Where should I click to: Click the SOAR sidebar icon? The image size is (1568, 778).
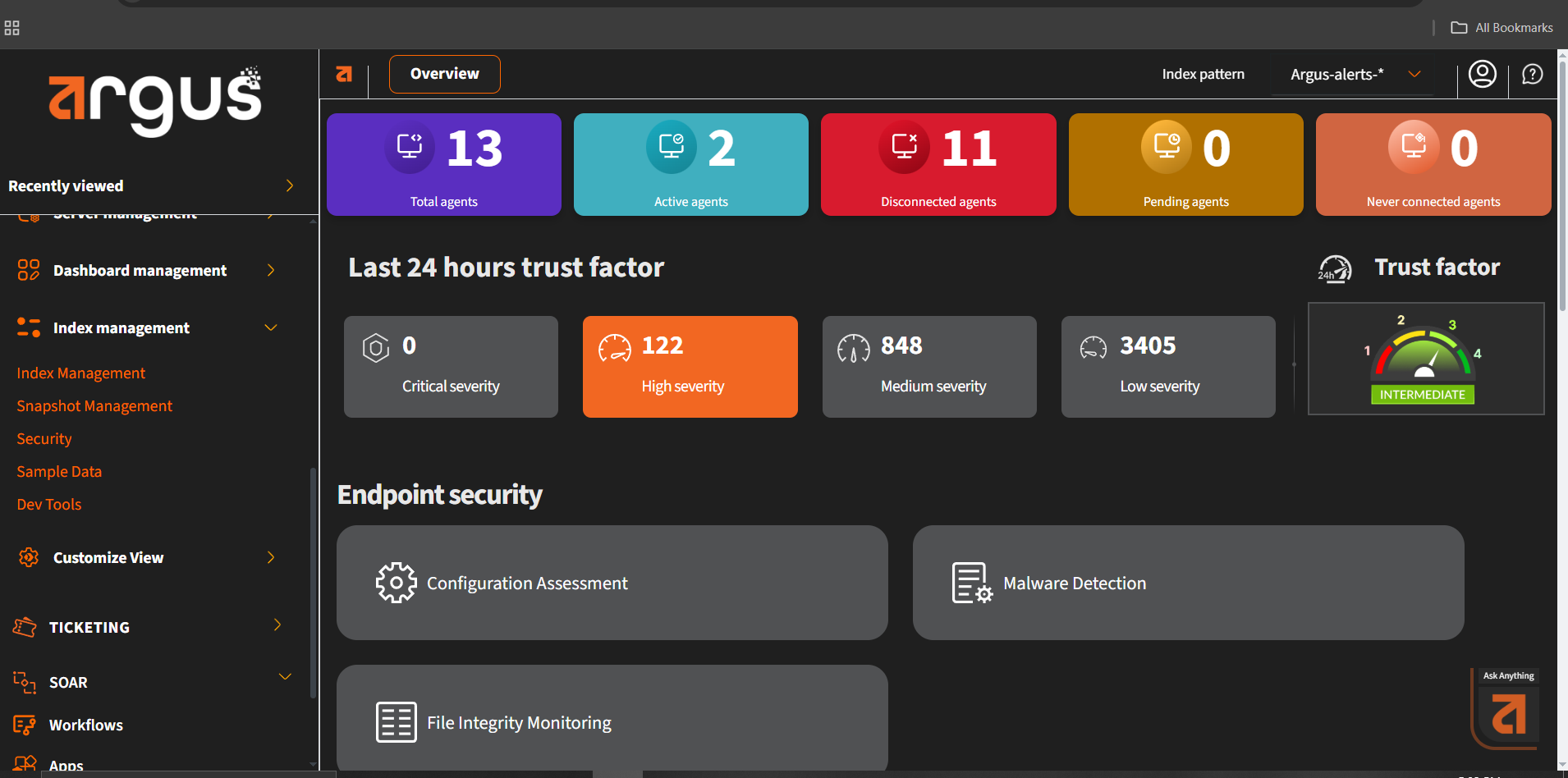coord(25,682)
